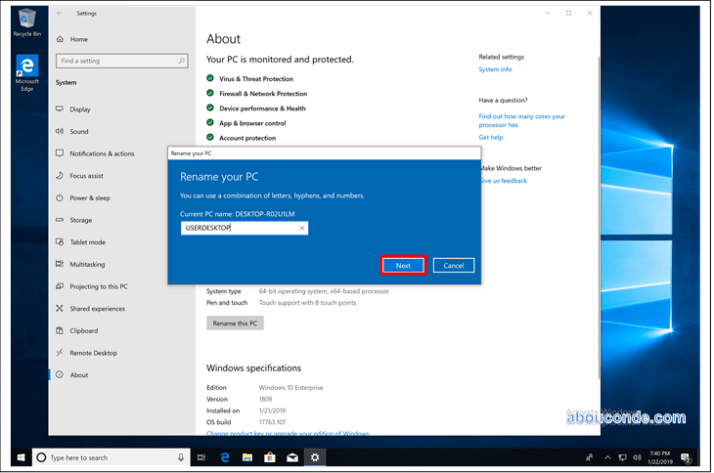714x473 pixels.
Task: Open the Recycle Bin desktop icon
Action: click(26, 21)
